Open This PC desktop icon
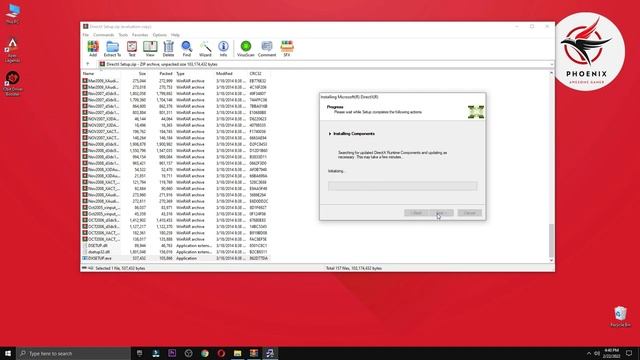Screen dimensions: 640x360 (13, 13)
